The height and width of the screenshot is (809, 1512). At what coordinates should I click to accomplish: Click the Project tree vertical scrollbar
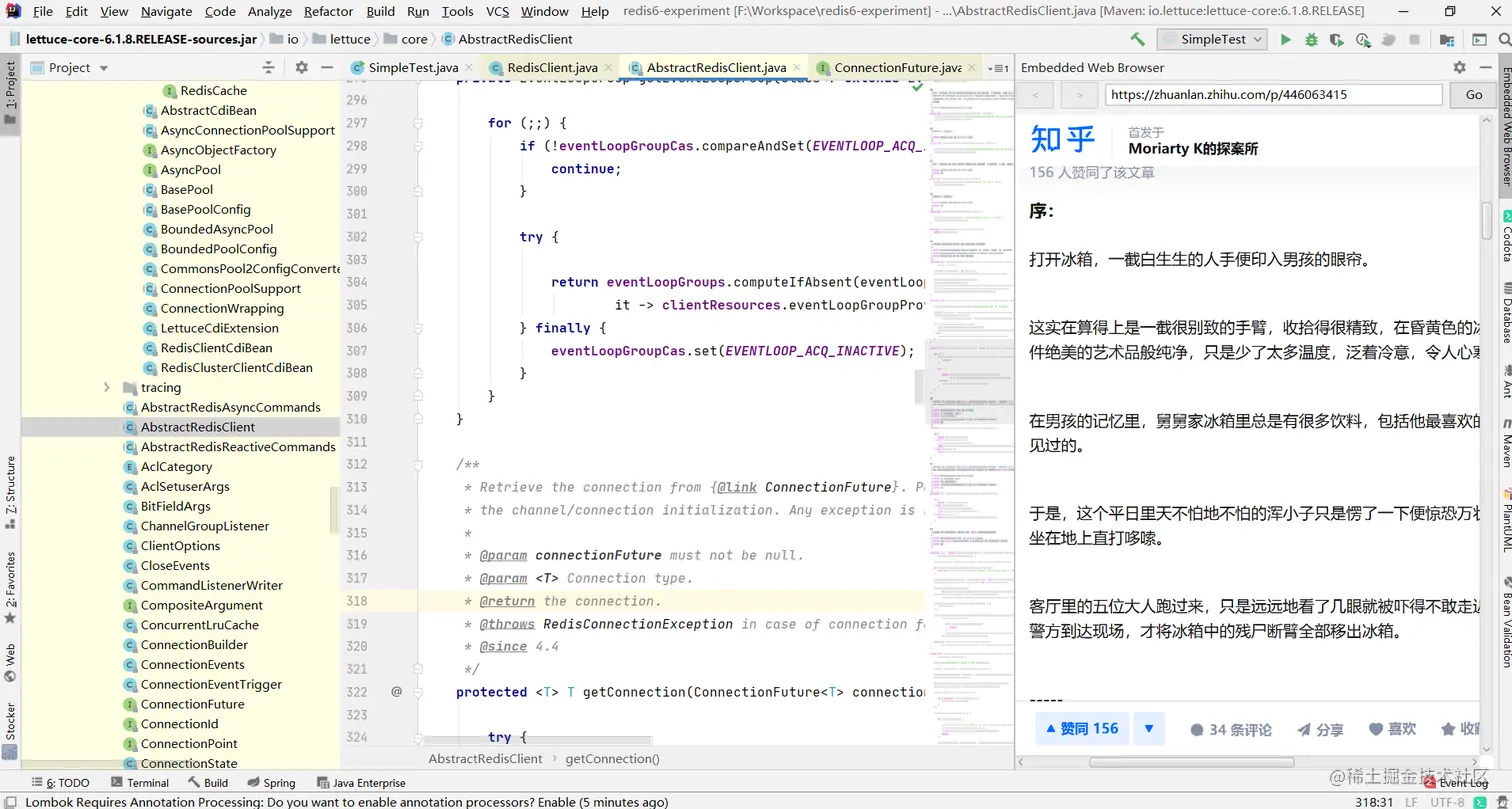click(334, 510)
